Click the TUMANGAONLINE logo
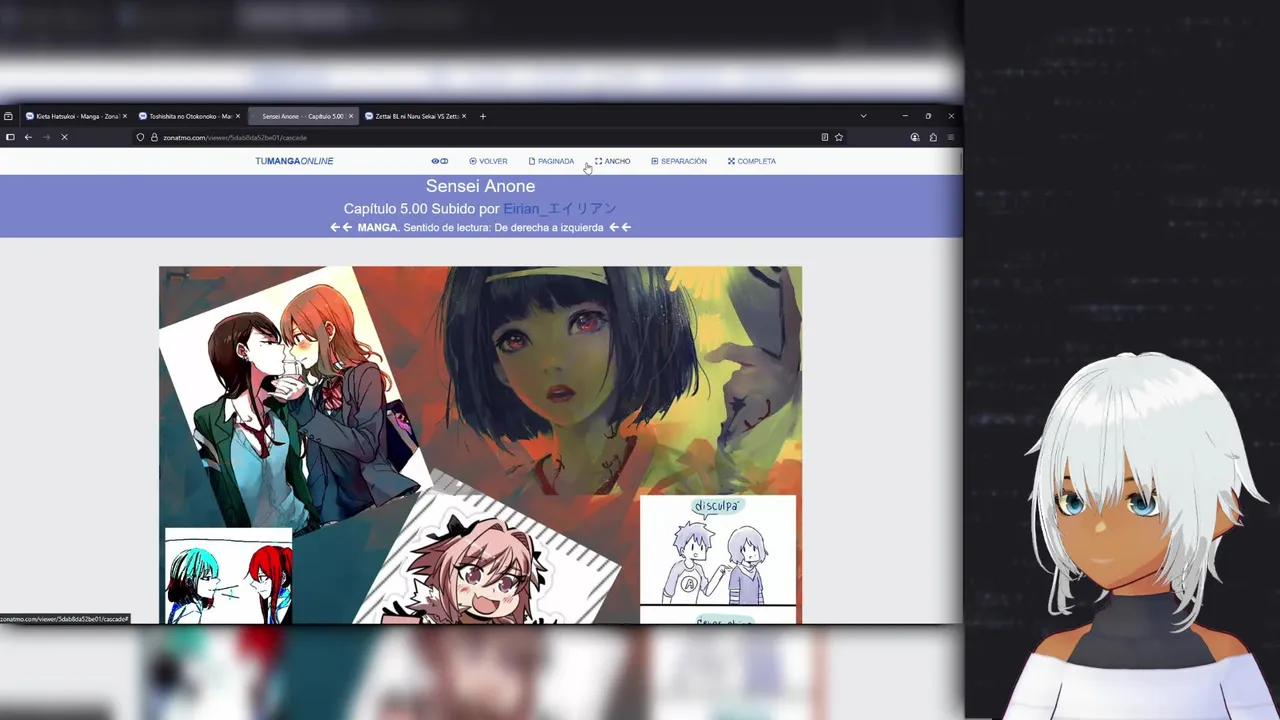Image resolution: width=1280 pixels, height=720 pixels. coord(294,161)
